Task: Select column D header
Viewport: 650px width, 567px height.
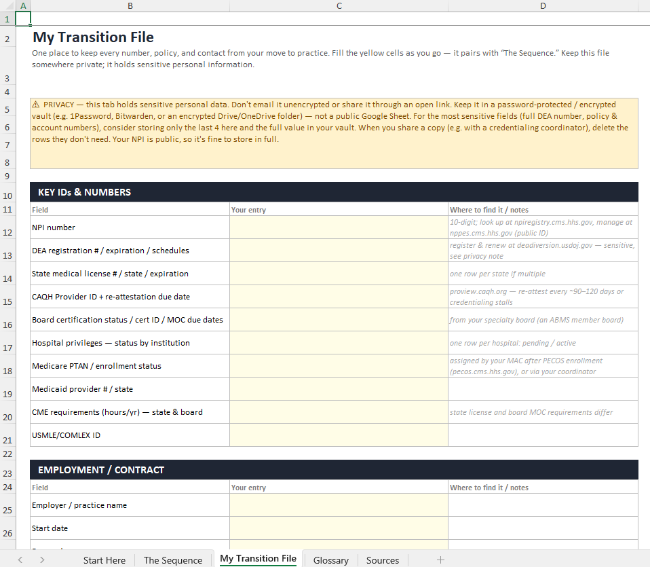Action: (x=543, y=6)
